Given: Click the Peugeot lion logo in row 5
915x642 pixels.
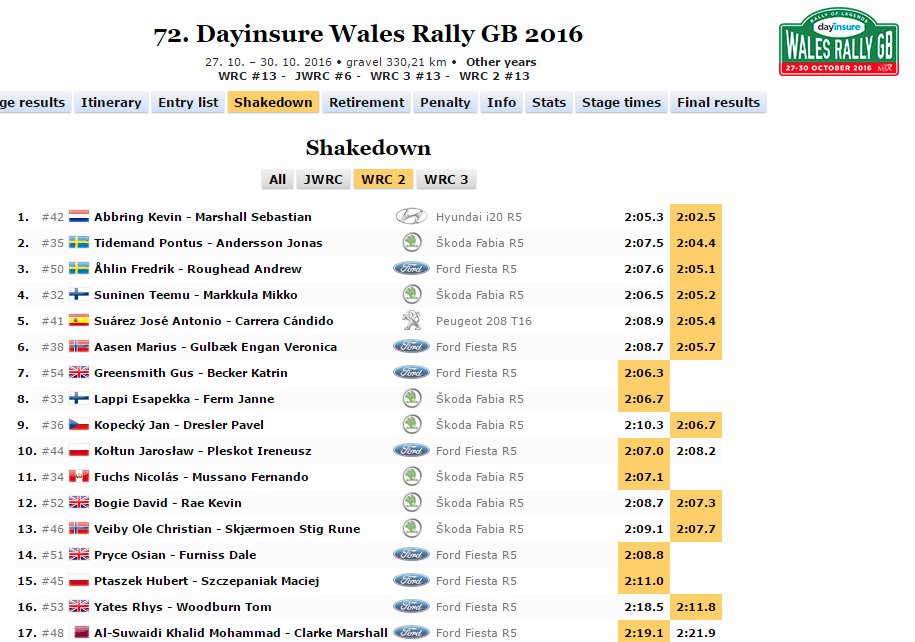Looking at the screenshot, I should (412, 320).
